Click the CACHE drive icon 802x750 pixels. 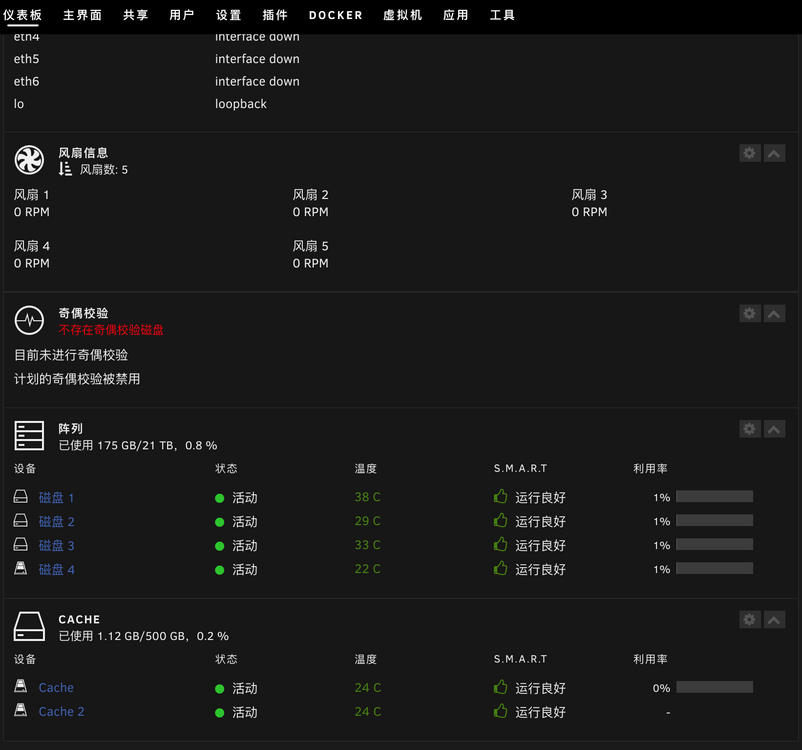click(x=29, y=626)
